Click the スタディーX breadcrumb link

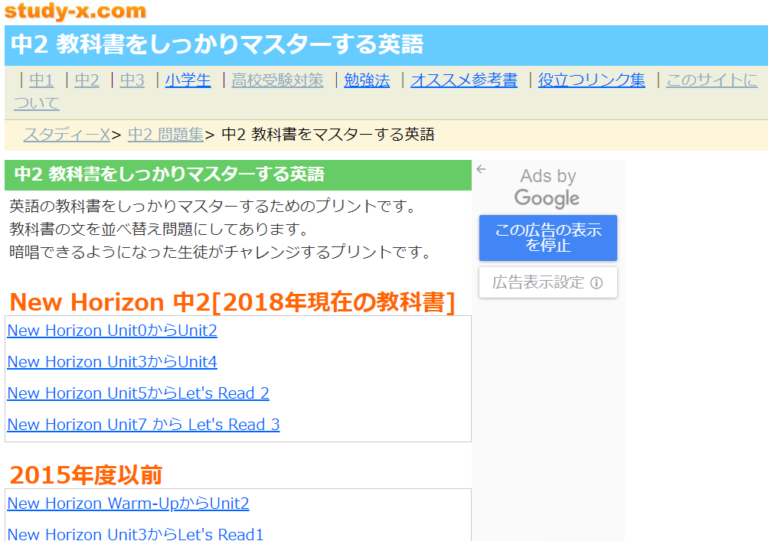(x=67, y=134)
